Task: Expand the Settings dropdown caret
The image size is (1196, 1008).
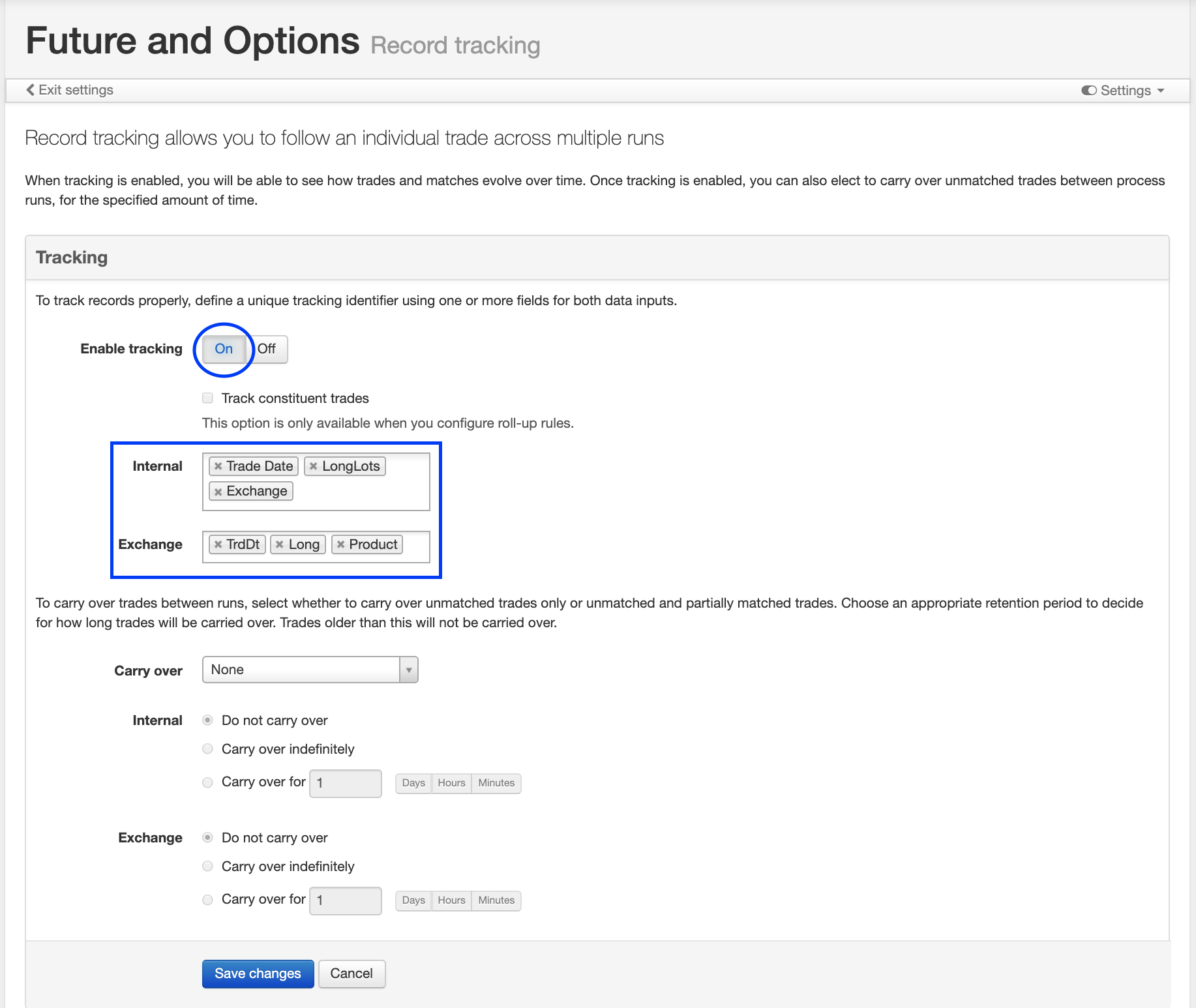Action: (1161, 91)
